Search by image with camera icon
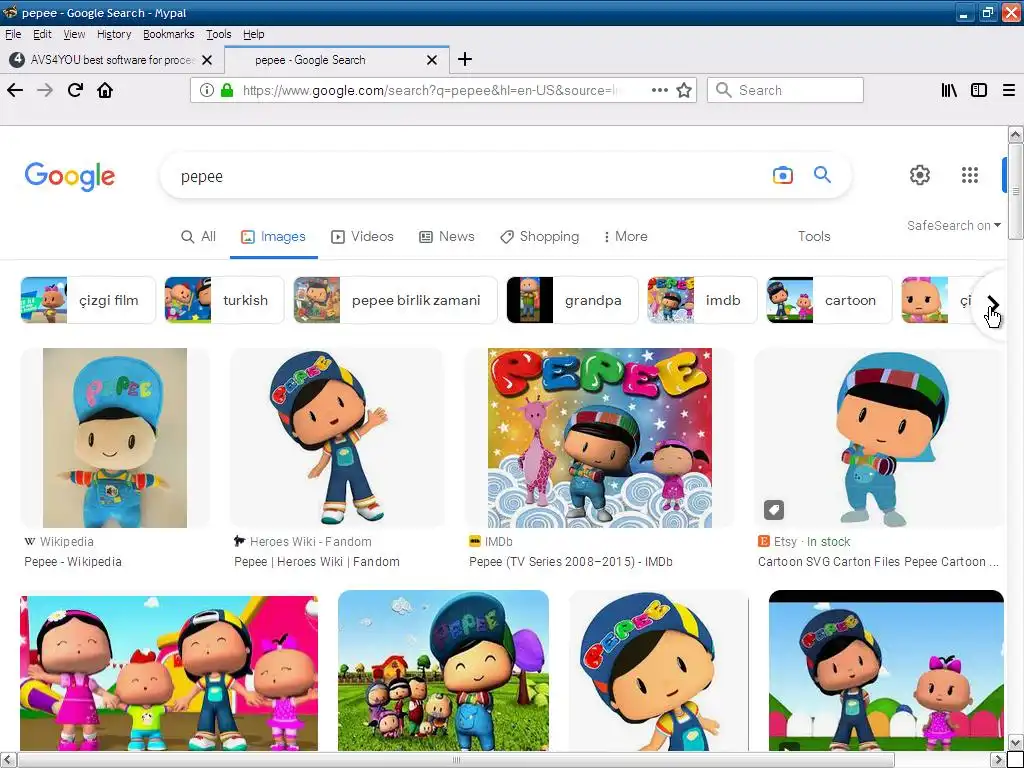The height and width of the screenshot is (768, 1024). point(782,175)
